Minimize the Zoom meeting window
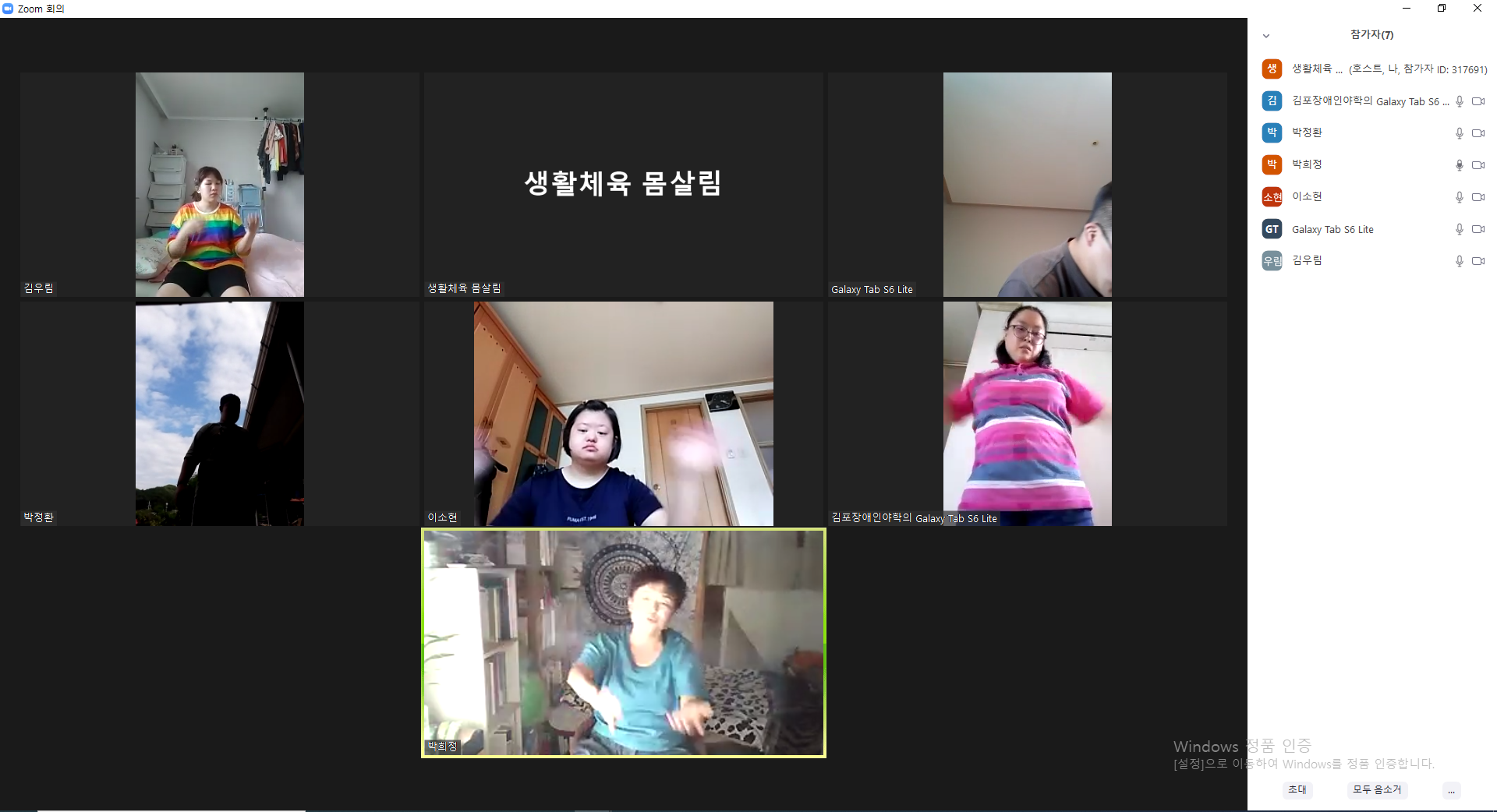 1407,9
